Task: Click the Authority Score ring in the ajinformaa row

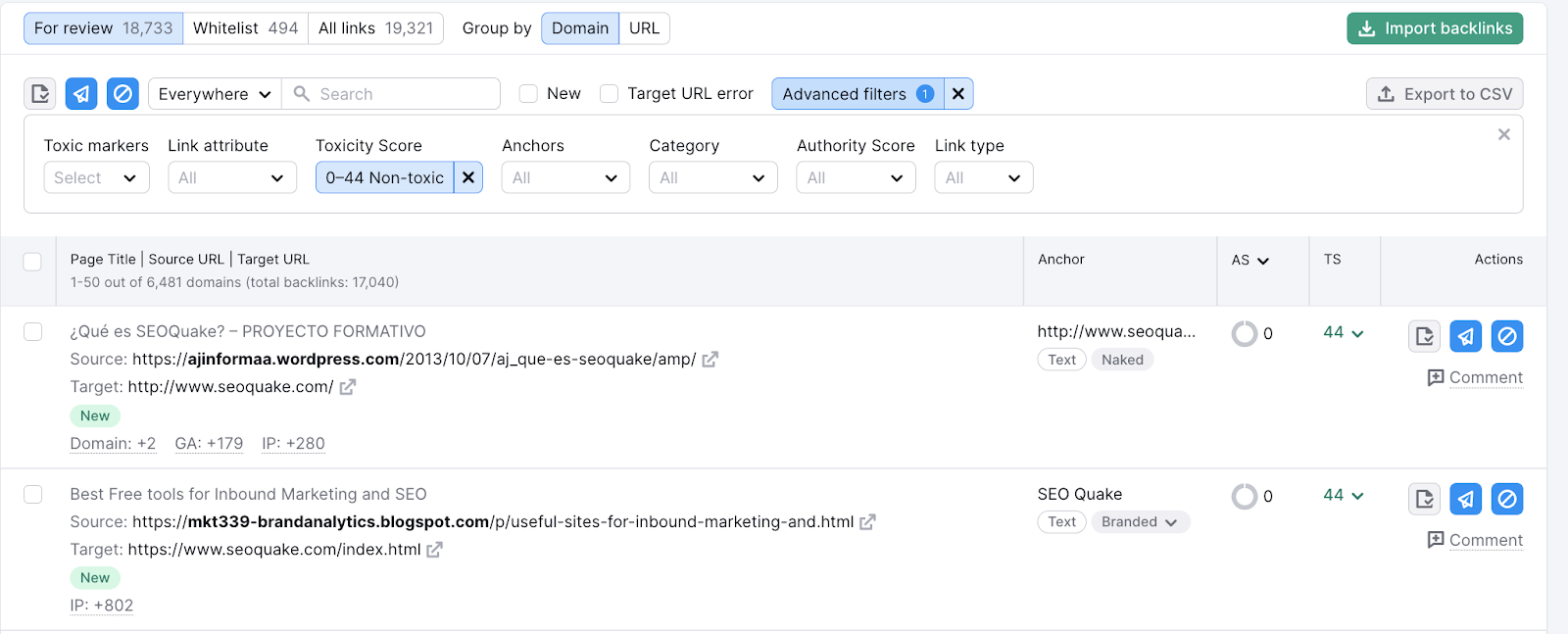Action: (x=1245, y=334)
